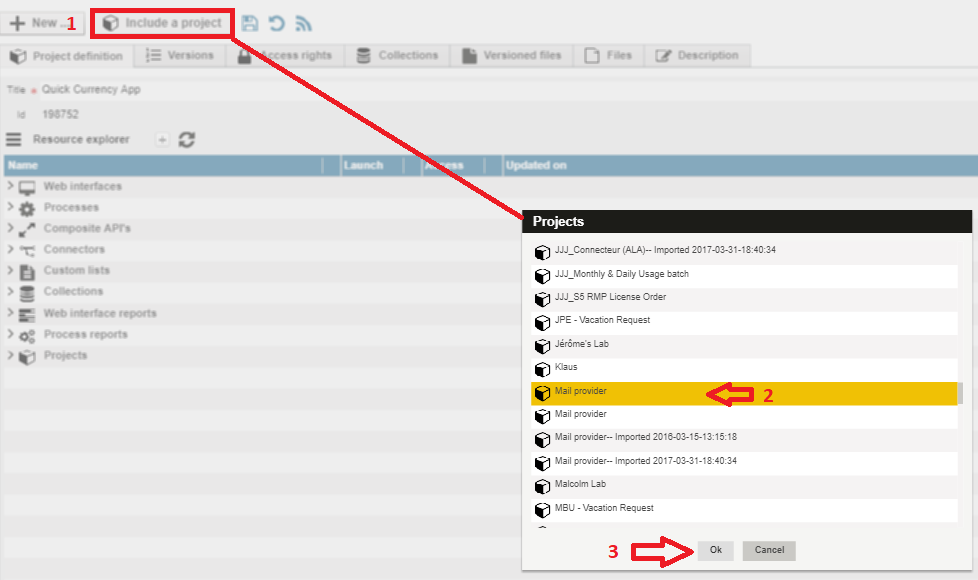Expand the Projects node in Resource explorer
The width and height of the screenshot is (978, 580).
point(10,354)
